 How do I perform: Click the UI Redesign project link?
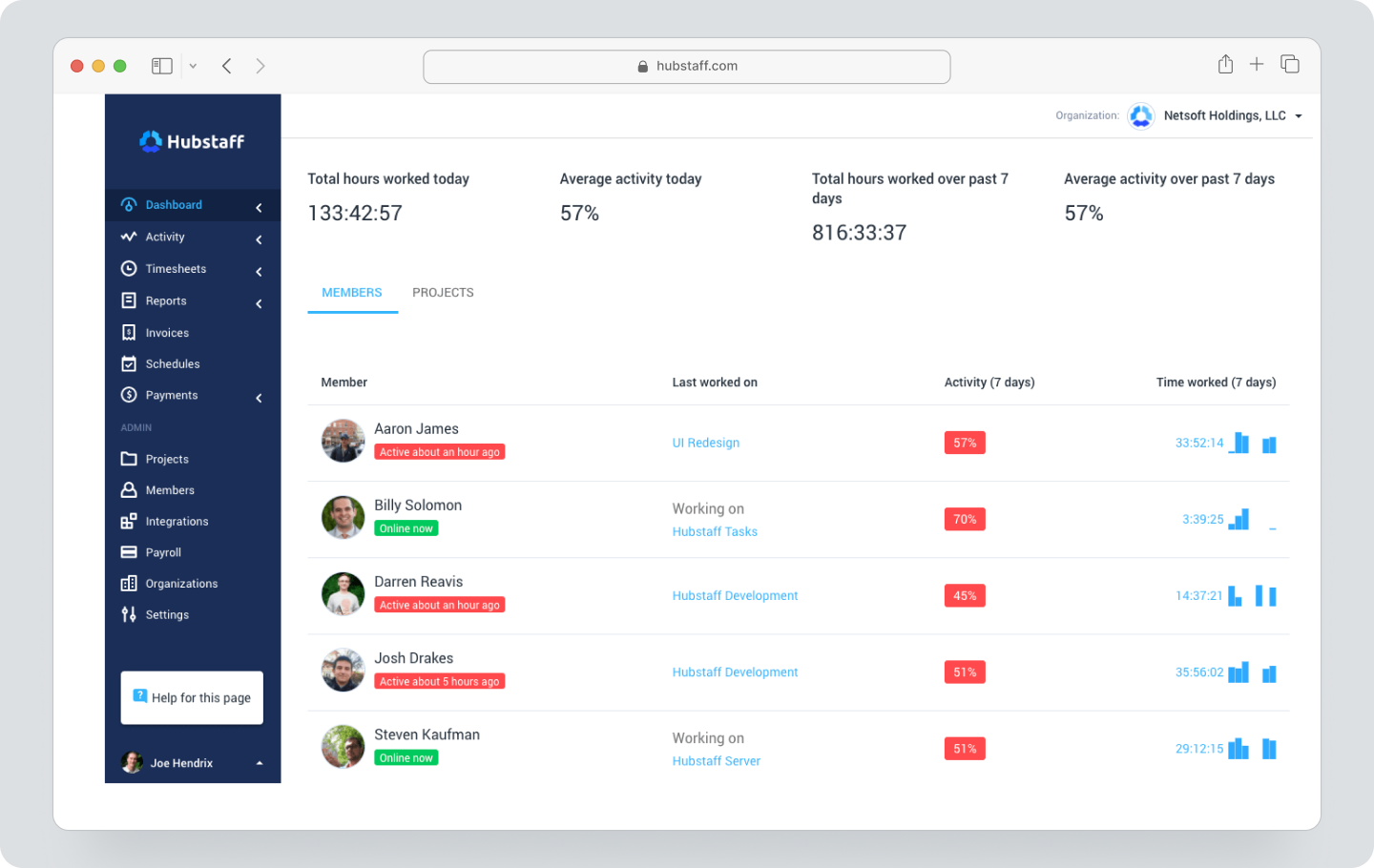[x=706, y=443]
